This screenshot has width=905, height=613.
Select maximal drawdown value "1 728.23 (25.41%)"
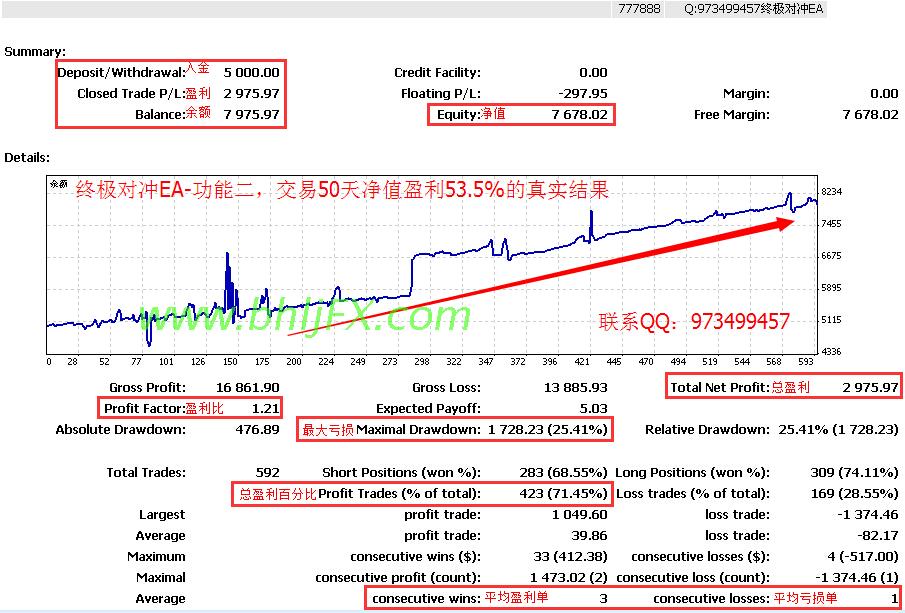pyautogui.click(x=548, y=429)
